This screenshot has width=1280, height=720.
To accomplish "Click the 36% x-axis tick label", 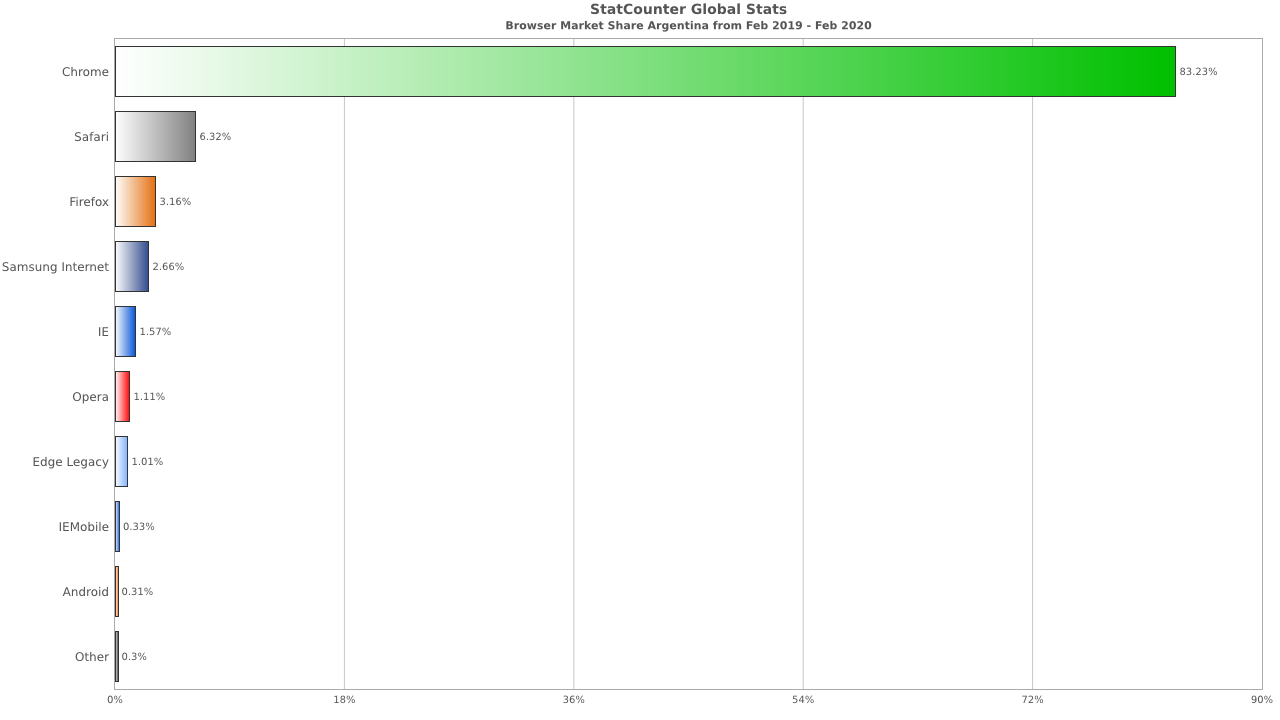I will [573, 700].
